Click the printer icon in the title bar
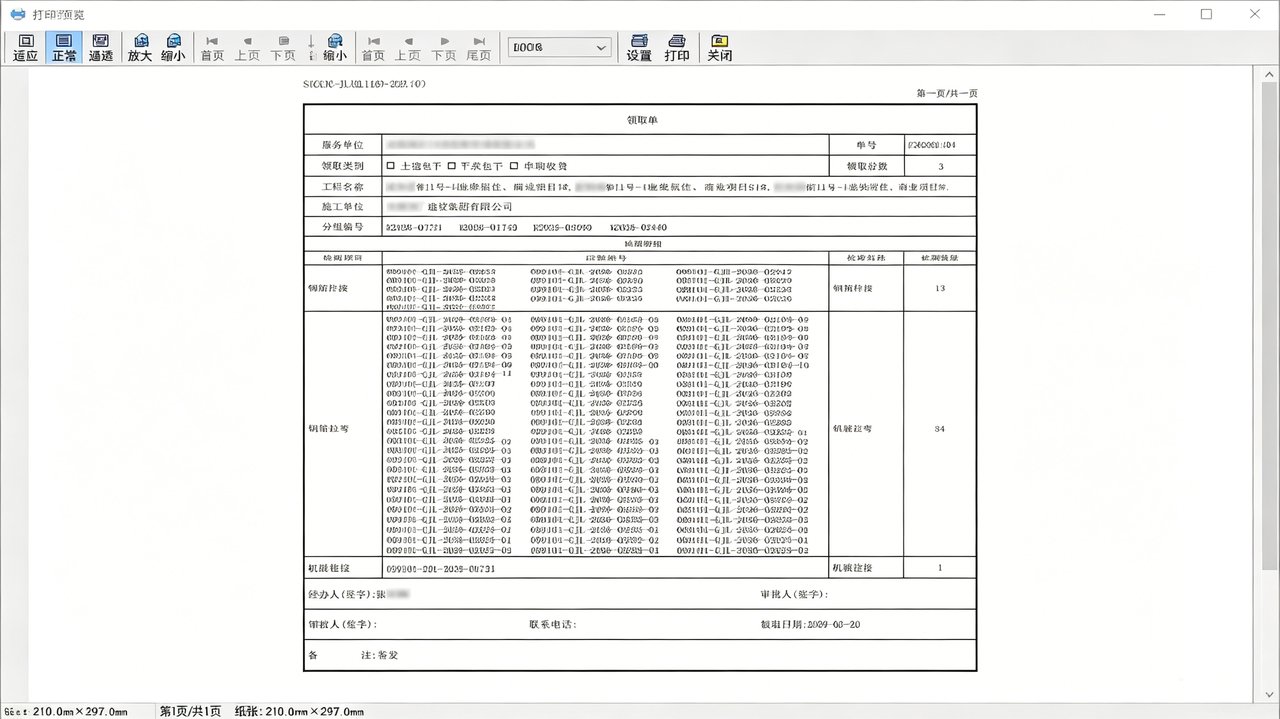 pos(16,14)
